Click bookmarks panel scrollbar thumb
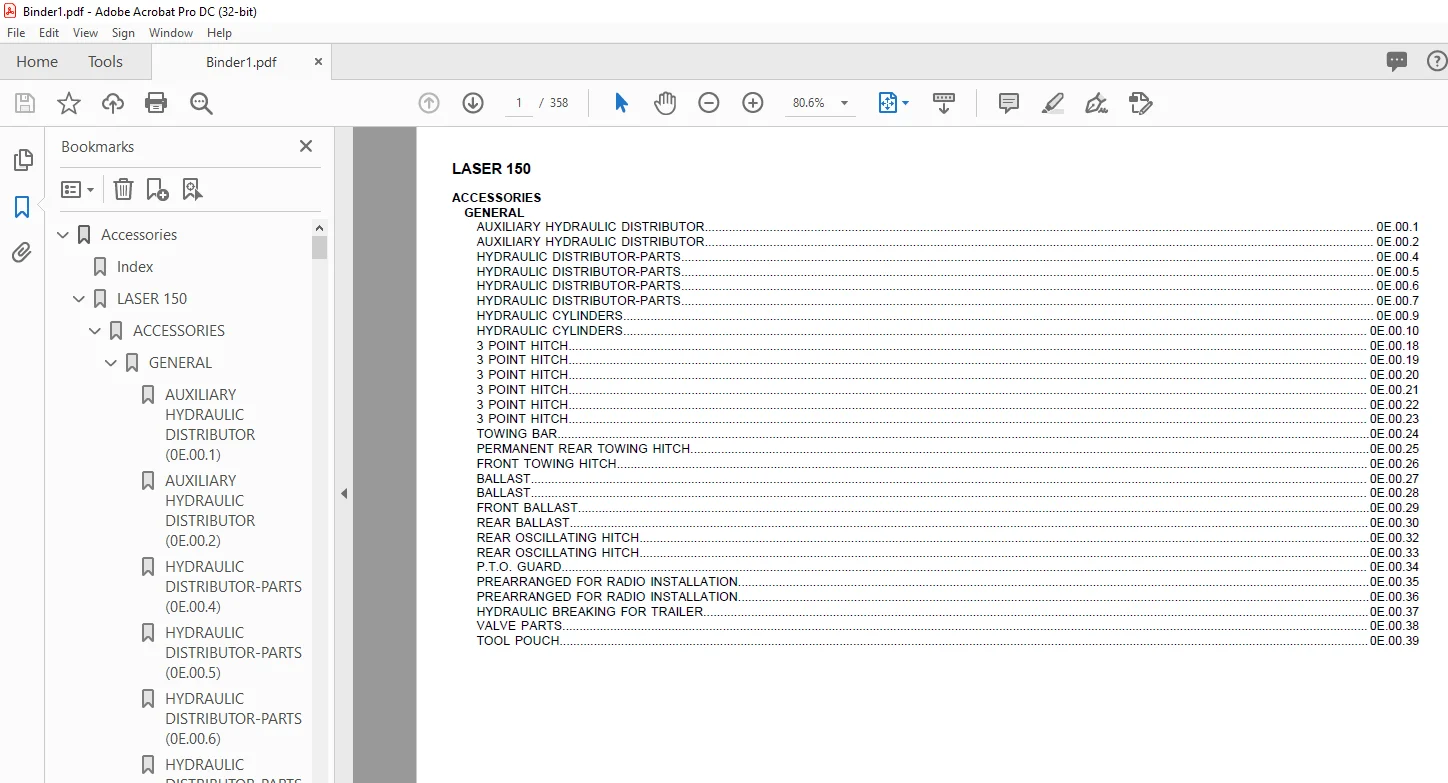1448x783 pixels. (x=320, y=247)
